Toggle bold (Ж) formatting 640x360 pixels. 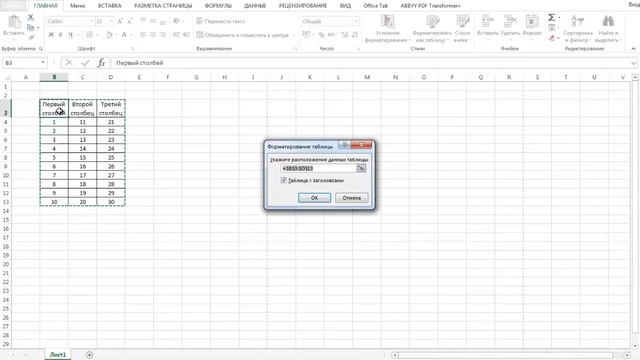tap(51, 35)
